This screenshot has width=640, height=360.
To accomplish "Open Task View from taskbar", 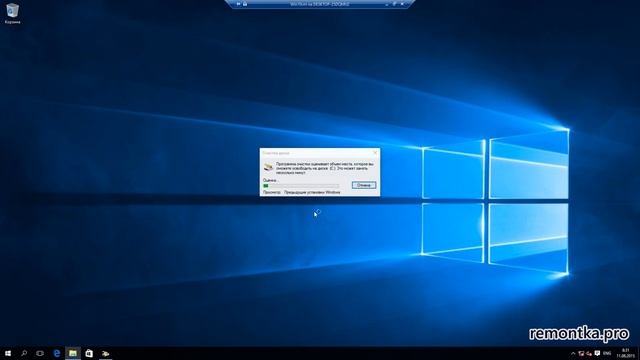I will pyautogui.click(x=40, y=353).
